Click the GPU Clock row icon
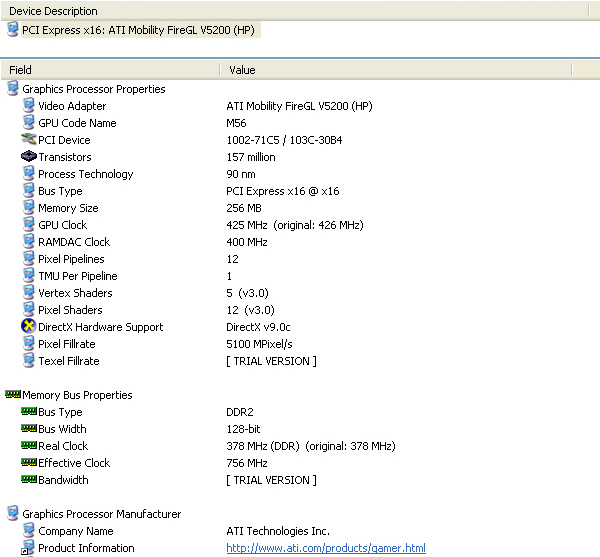 [29, 224]
